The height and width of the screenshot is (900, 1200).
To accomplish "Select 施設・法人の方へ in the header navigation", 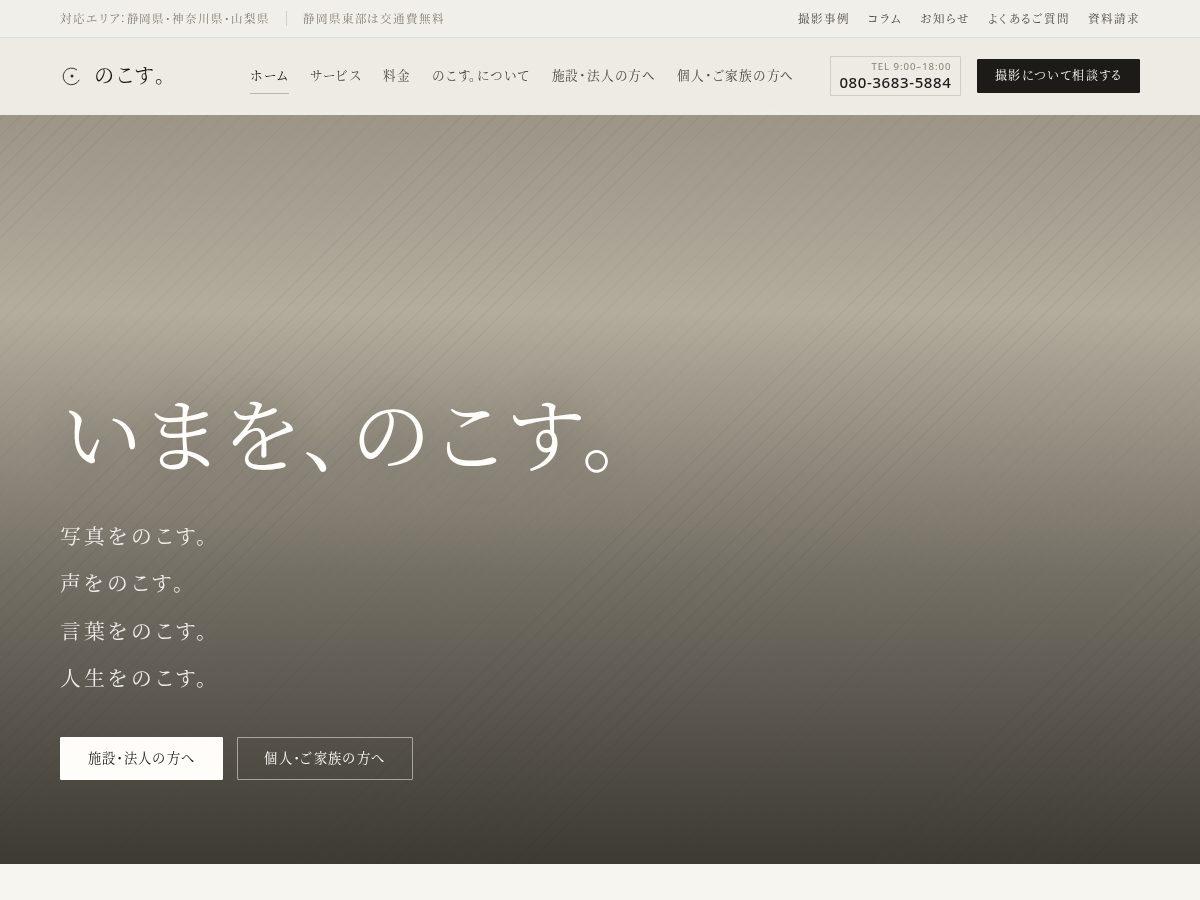I will (x=603, y=76).
